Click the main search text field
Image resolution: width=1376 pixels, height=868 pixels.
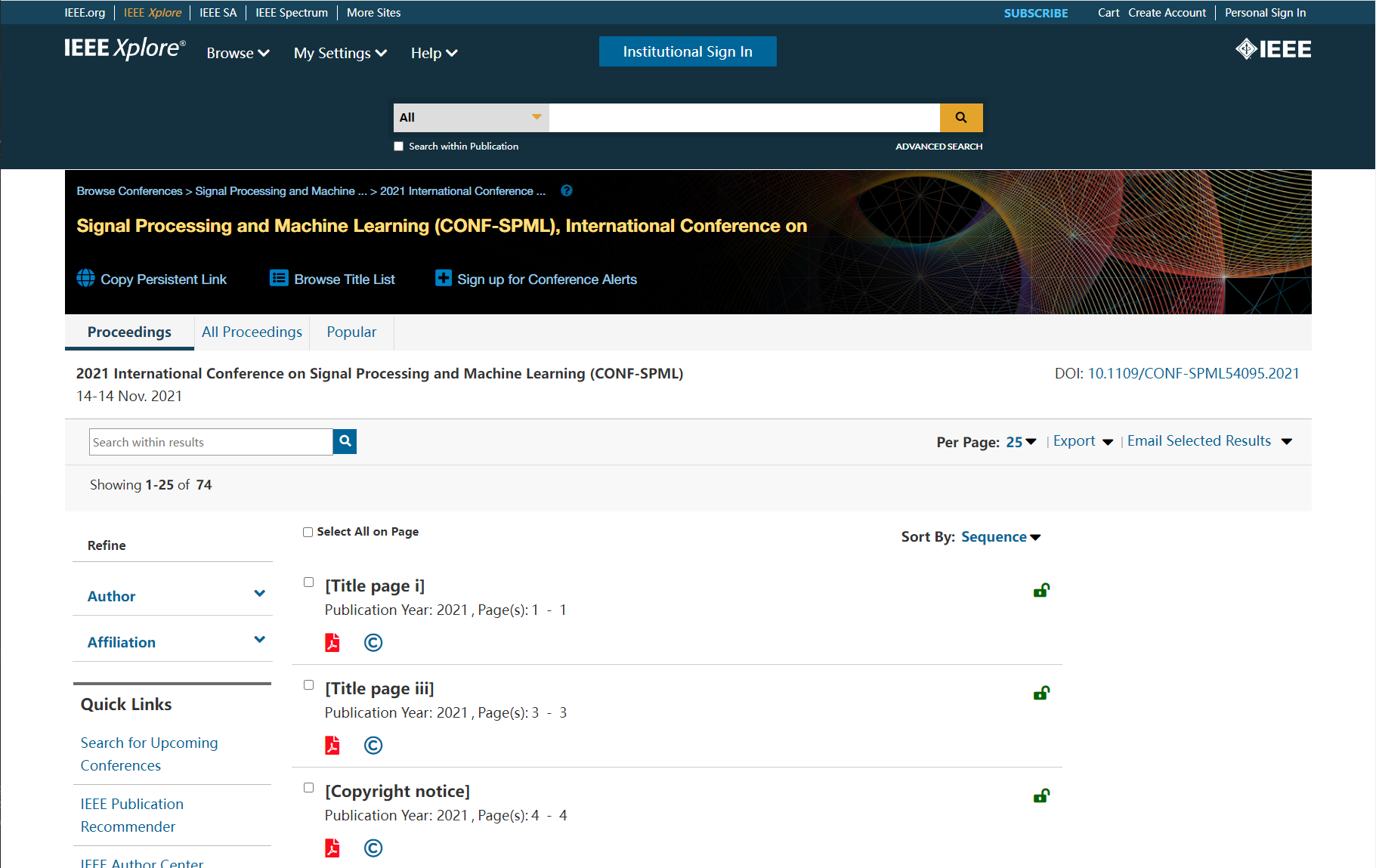(x=744, y=118)
